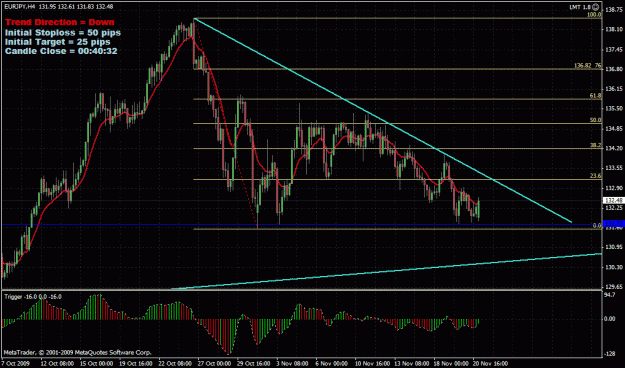Click the Candle Close = 00:40:32 countdown
The width and height of the screenshot is (625, 368).
pos(61,51)
